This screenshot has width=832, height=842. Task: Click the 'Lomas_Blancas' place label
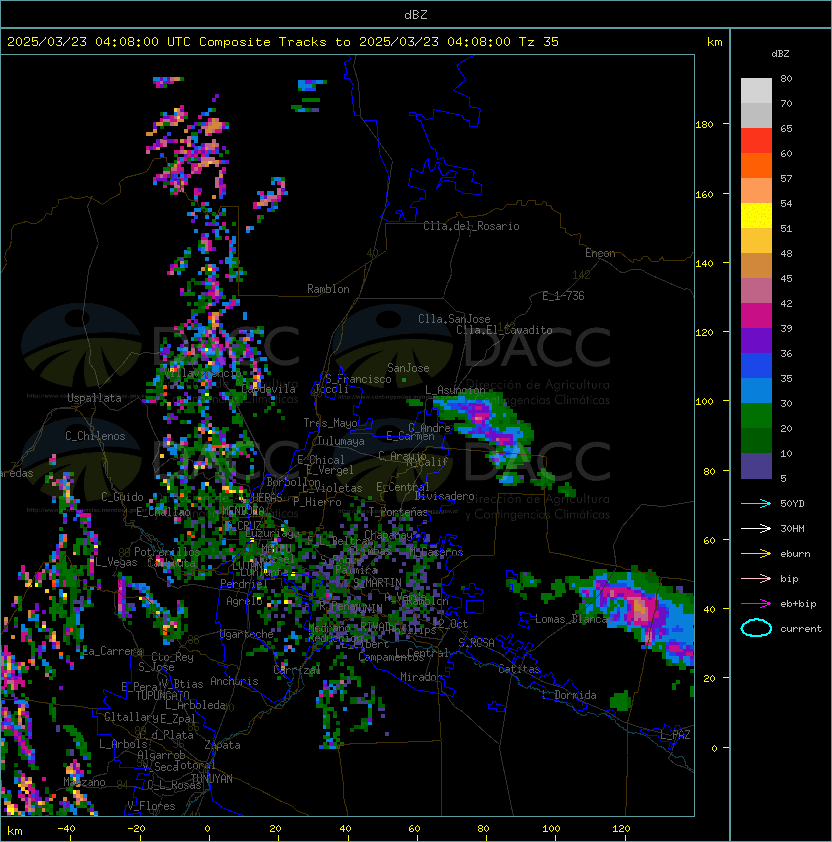coord(573,620)
